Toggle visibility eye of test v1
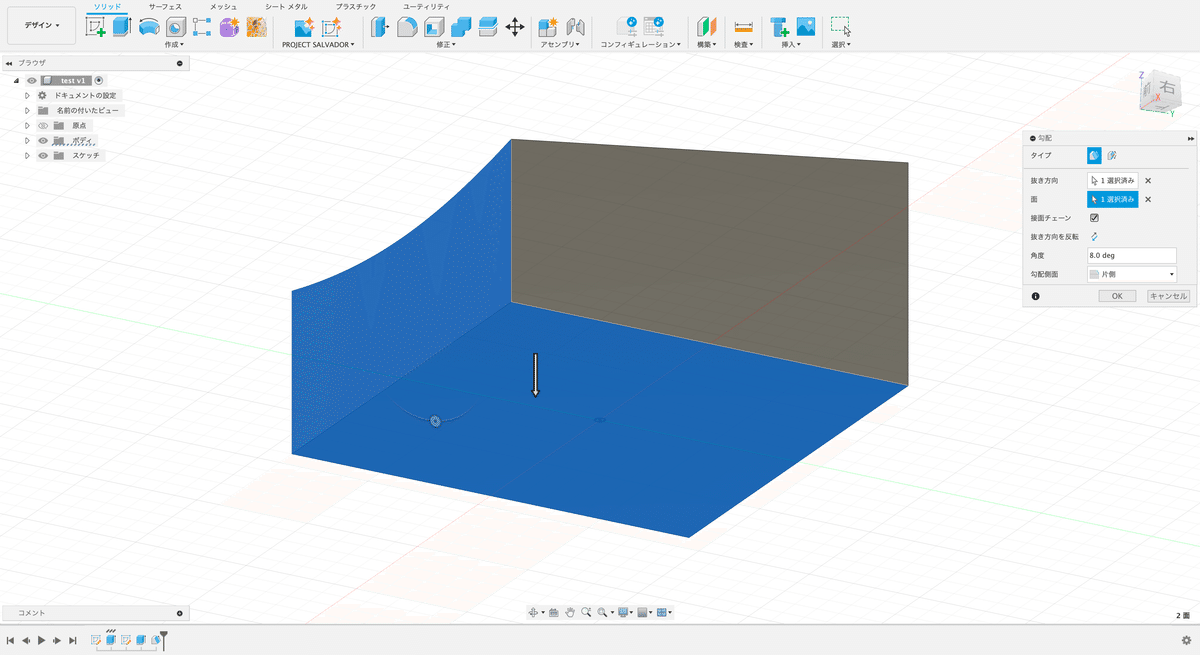 pyautogui.click(x=31, y=80)
